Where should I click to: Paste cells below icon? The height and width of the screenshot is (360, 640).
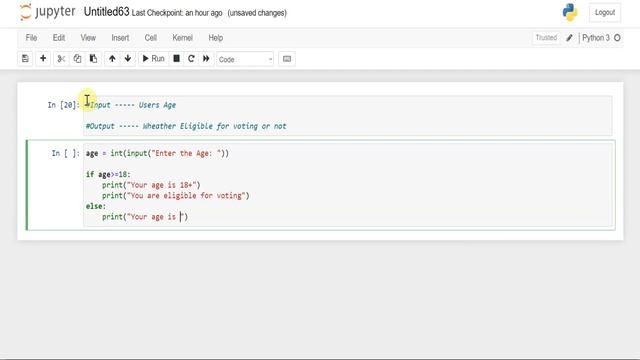93,59
